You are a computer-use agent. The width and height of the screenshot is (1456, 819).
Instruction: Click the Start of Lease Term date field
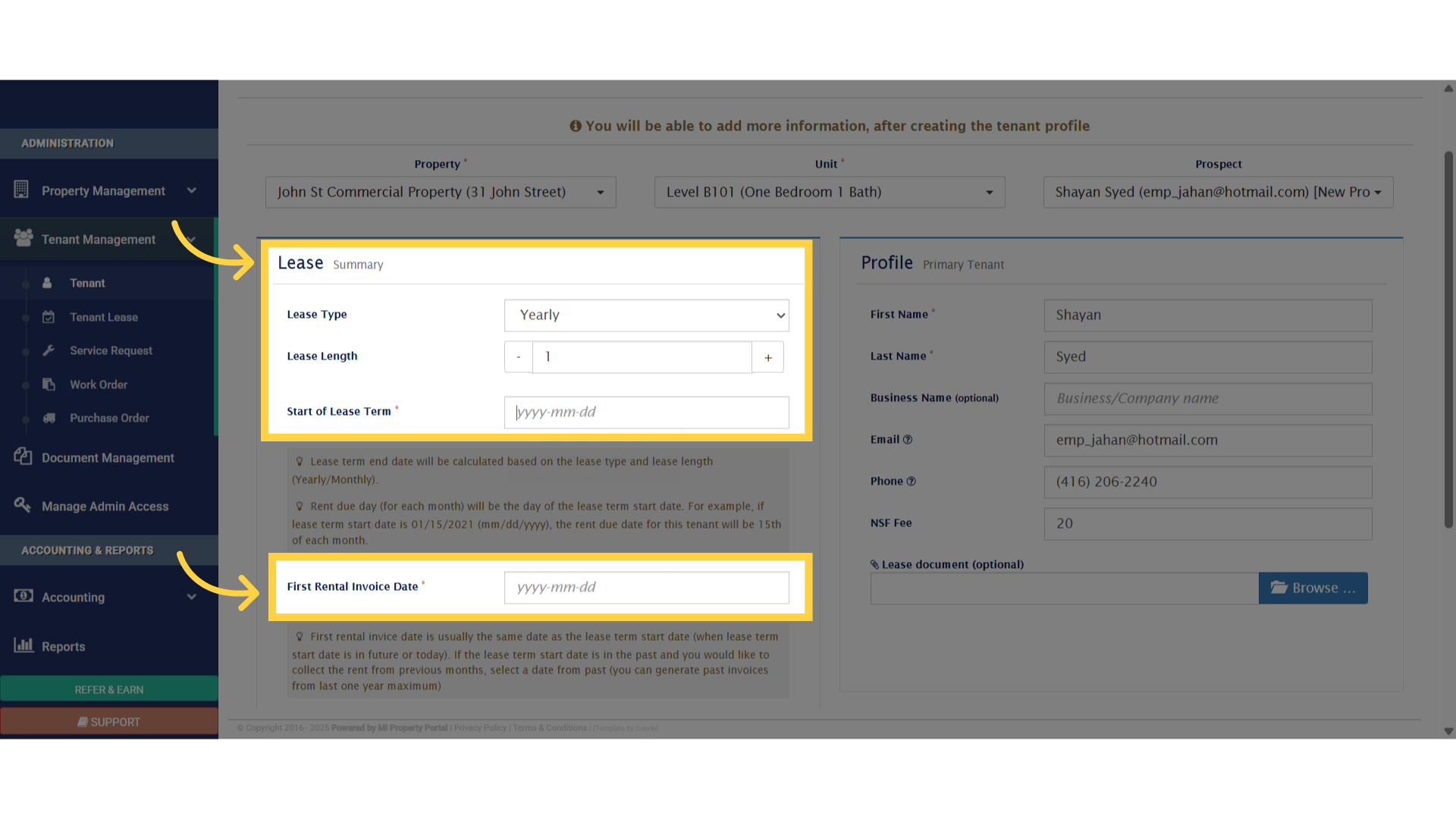click(x=646, y=412)
